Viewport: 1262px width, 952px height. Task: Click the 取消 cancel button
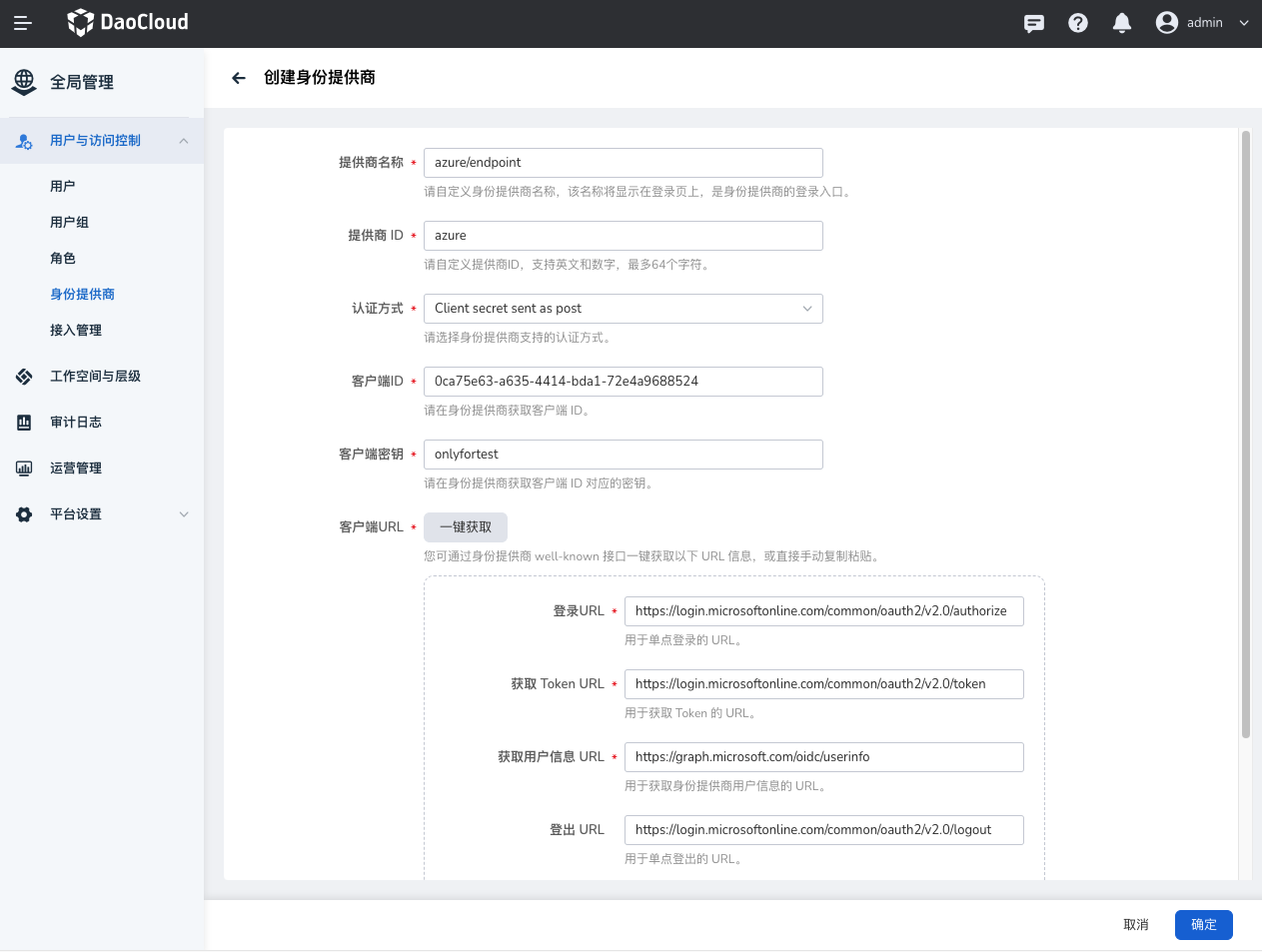tap(1136, 925)
